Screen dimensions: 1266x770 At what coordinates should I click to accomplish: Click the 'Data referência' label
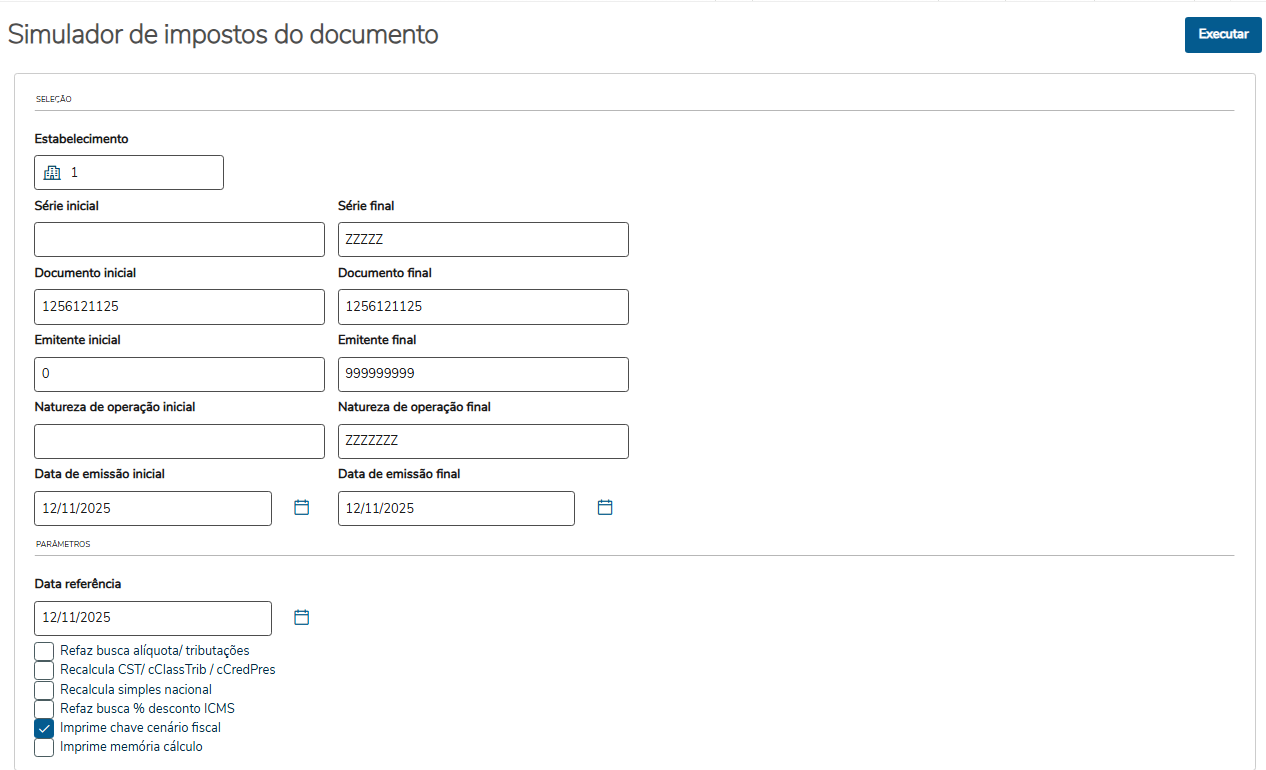click(x=78, y=584)
